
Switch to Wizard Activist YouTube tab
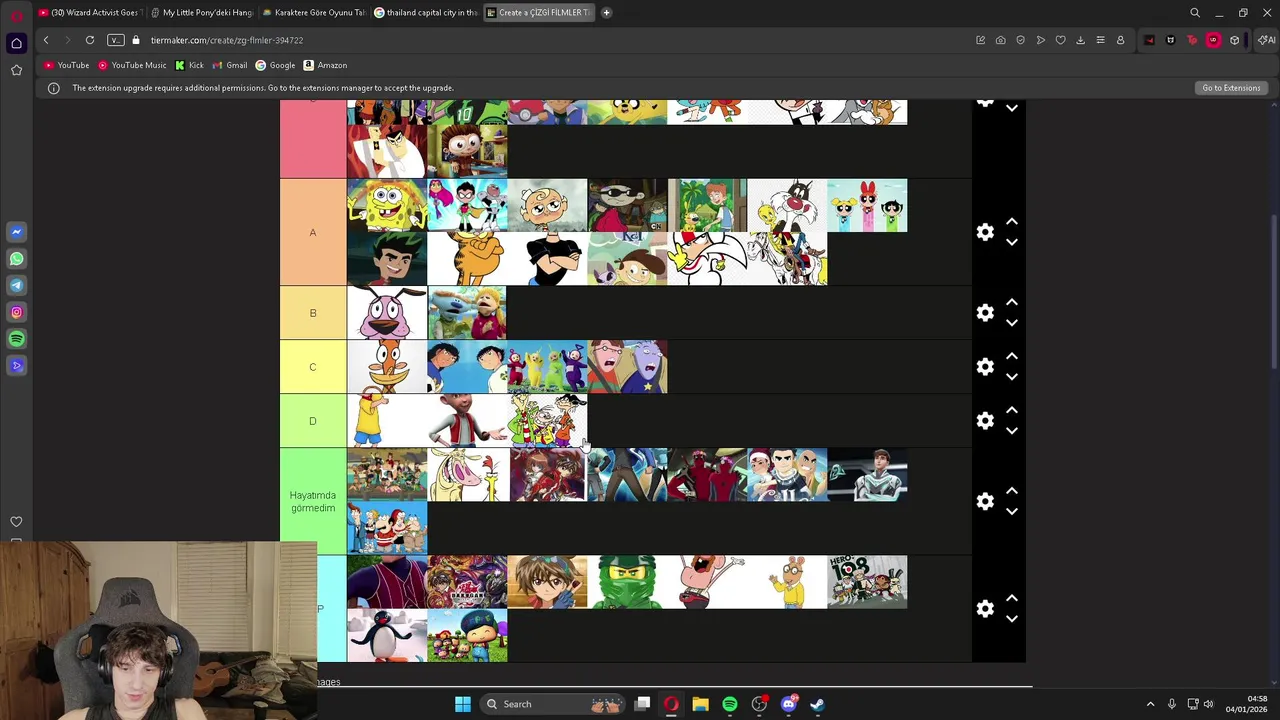tap(89, 12)
